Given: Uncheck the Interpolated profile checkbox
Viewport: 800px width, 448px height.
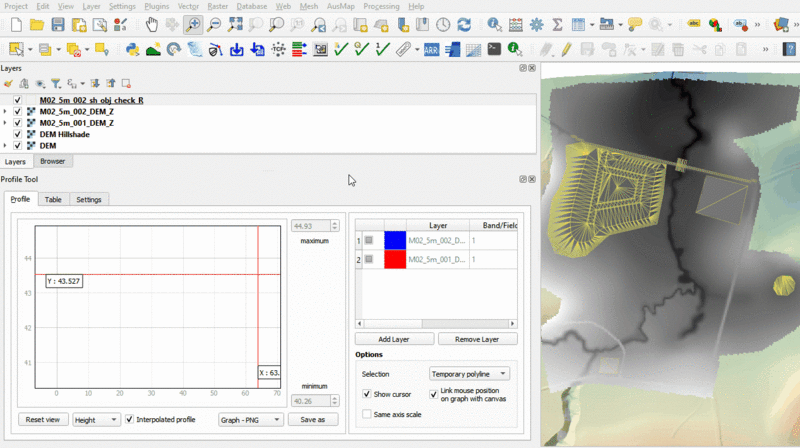Looking at the screenshot, I should (x=130, y=420).
